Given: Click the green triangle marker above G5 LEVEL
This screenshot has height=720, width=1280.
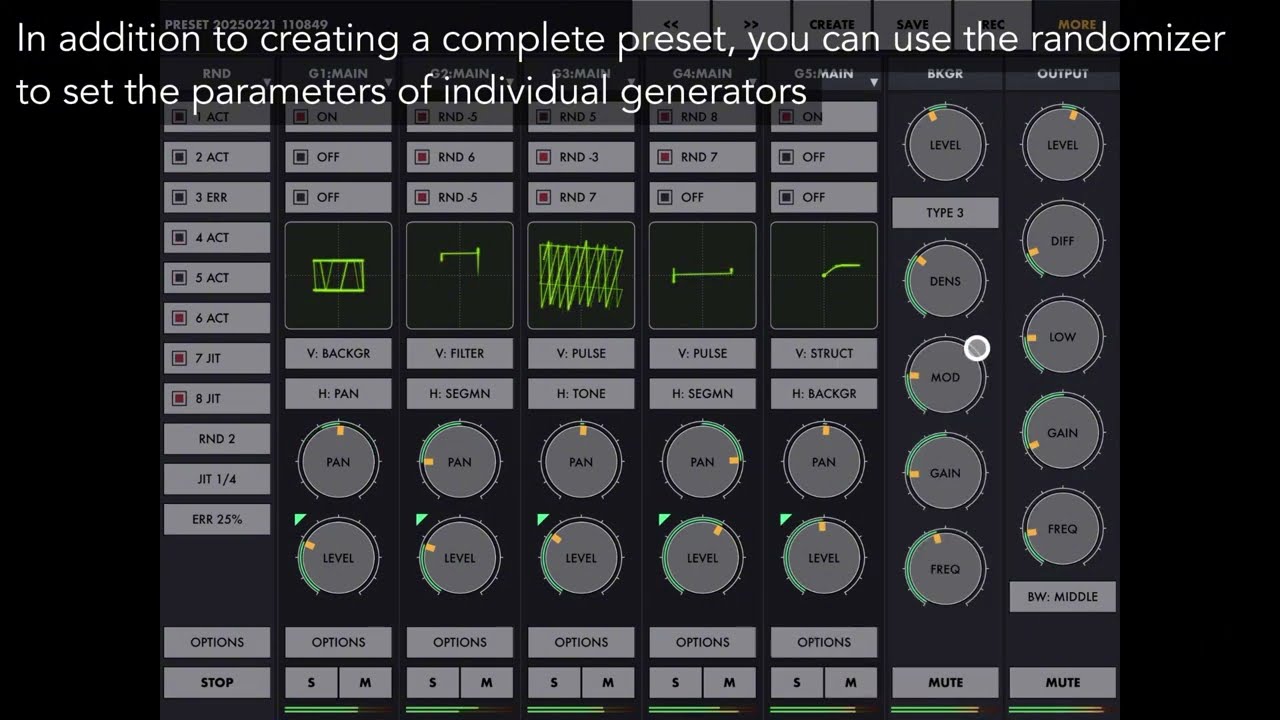Looking at the screenshot, I should click(785, 519).
